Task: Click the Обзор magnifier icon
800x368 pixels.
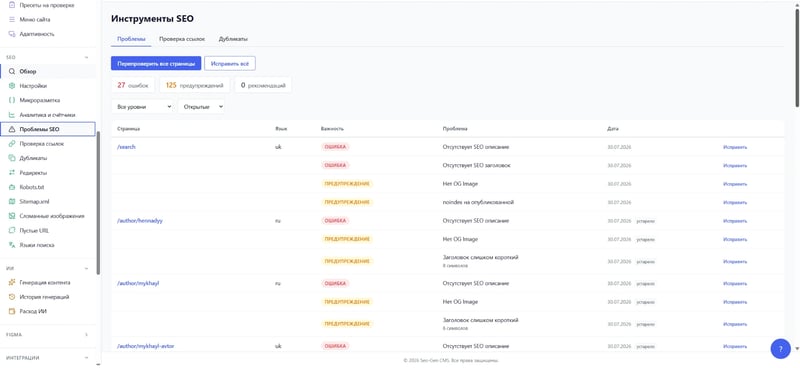Action: coord(12,71)
